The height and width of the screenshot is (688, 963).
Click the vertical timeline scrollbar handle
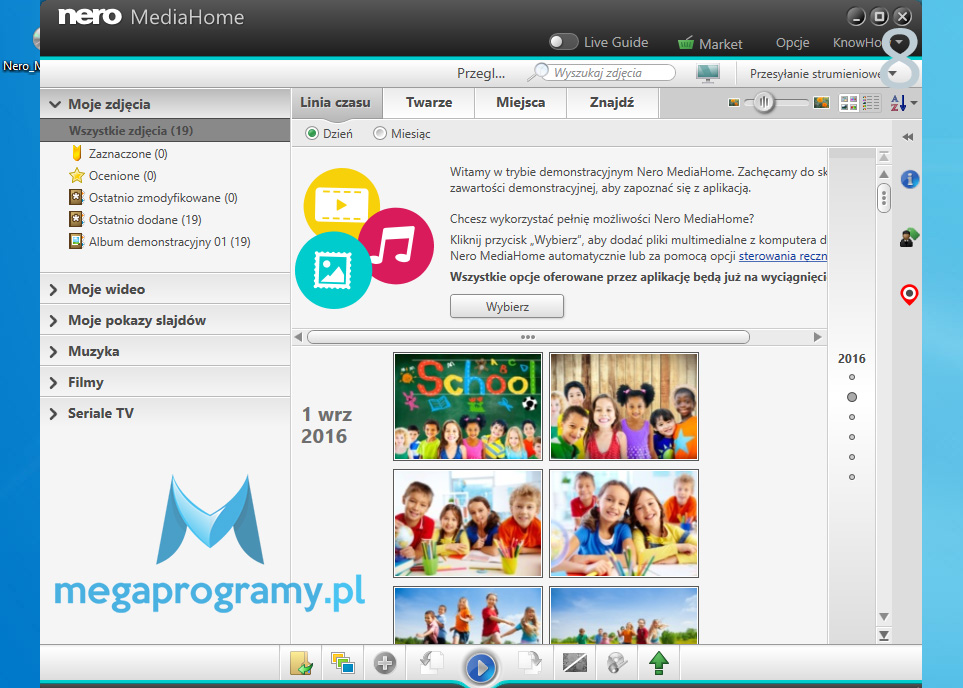[884, 198]
